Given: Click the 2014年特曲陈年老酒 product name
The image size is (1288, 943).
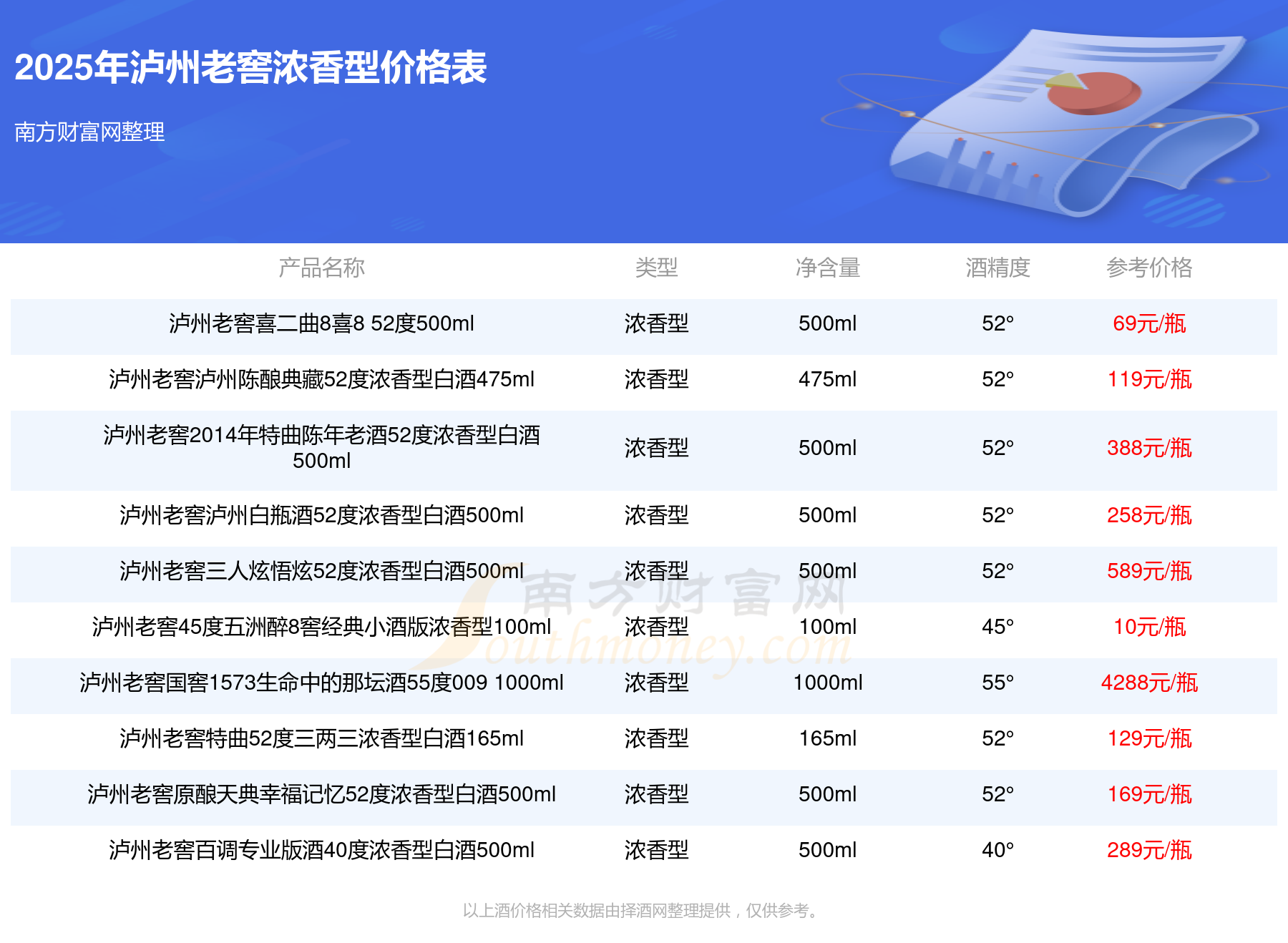Looking at the screenshot, I should (322, 448).
